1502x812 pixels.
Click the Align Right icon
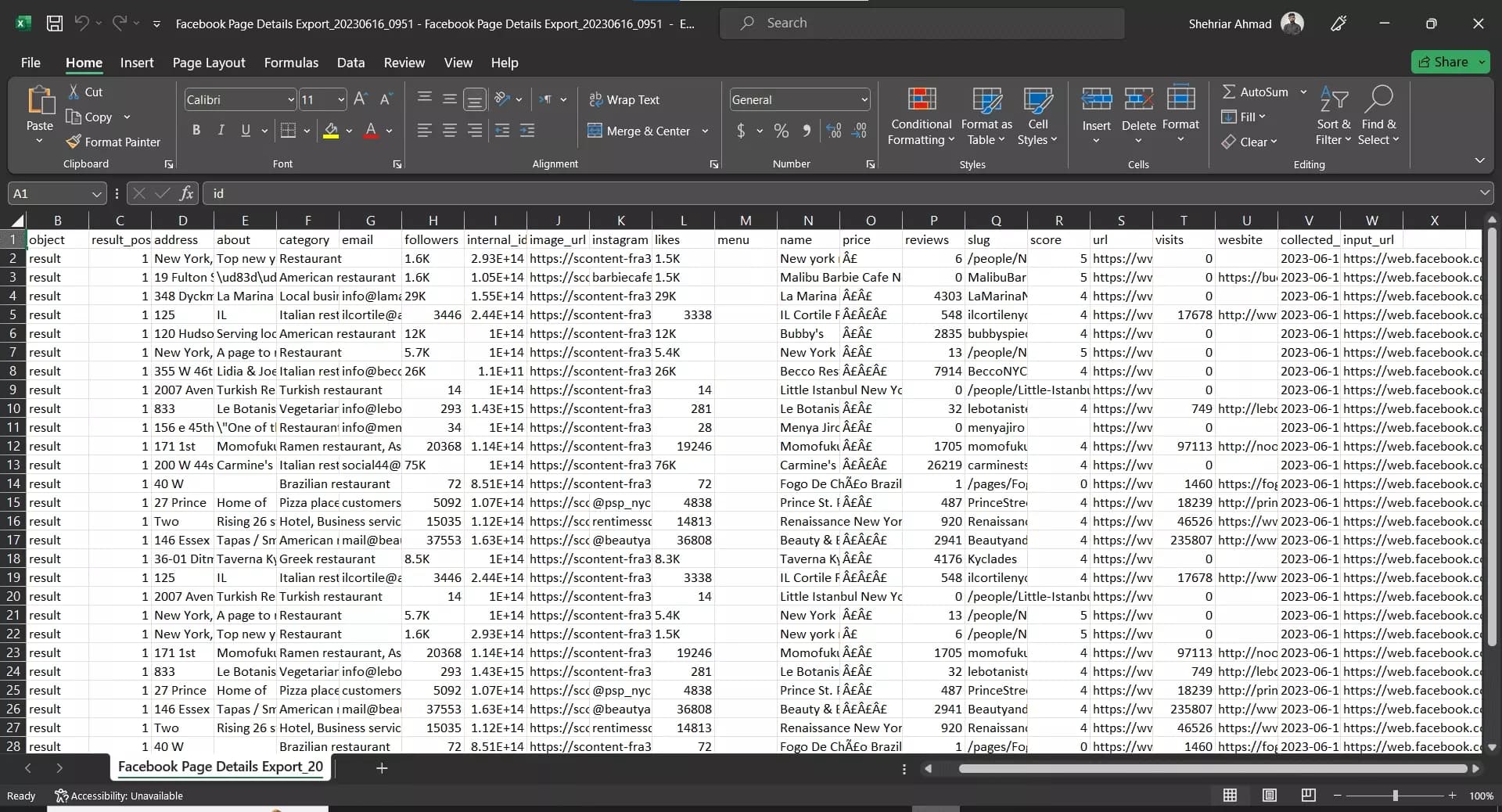point(475,131)
